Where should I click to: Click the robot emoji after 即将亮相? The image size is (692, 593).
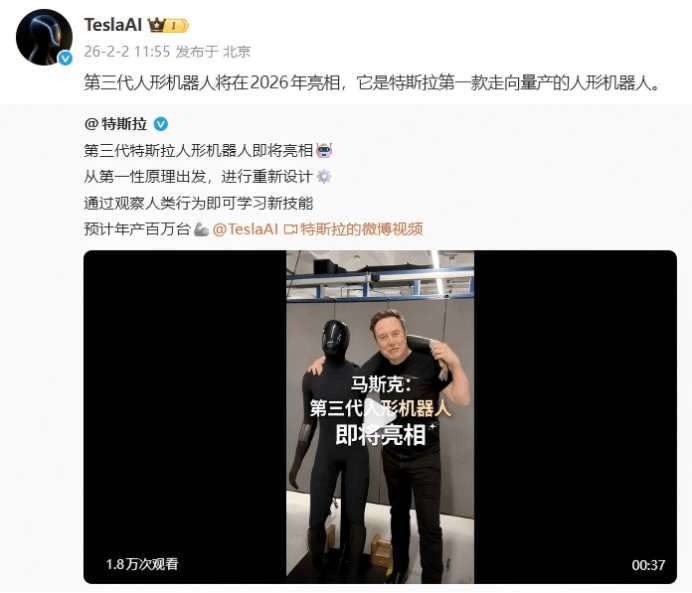click(324, 150)
